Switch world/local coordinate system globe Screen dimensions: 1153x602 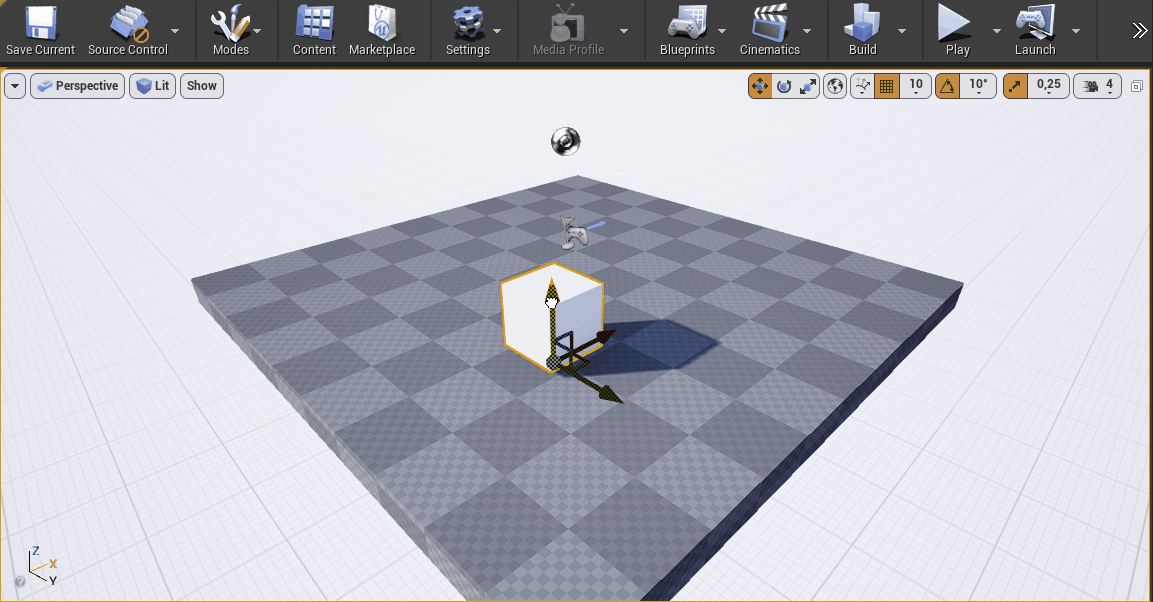[x=835, y=87]
